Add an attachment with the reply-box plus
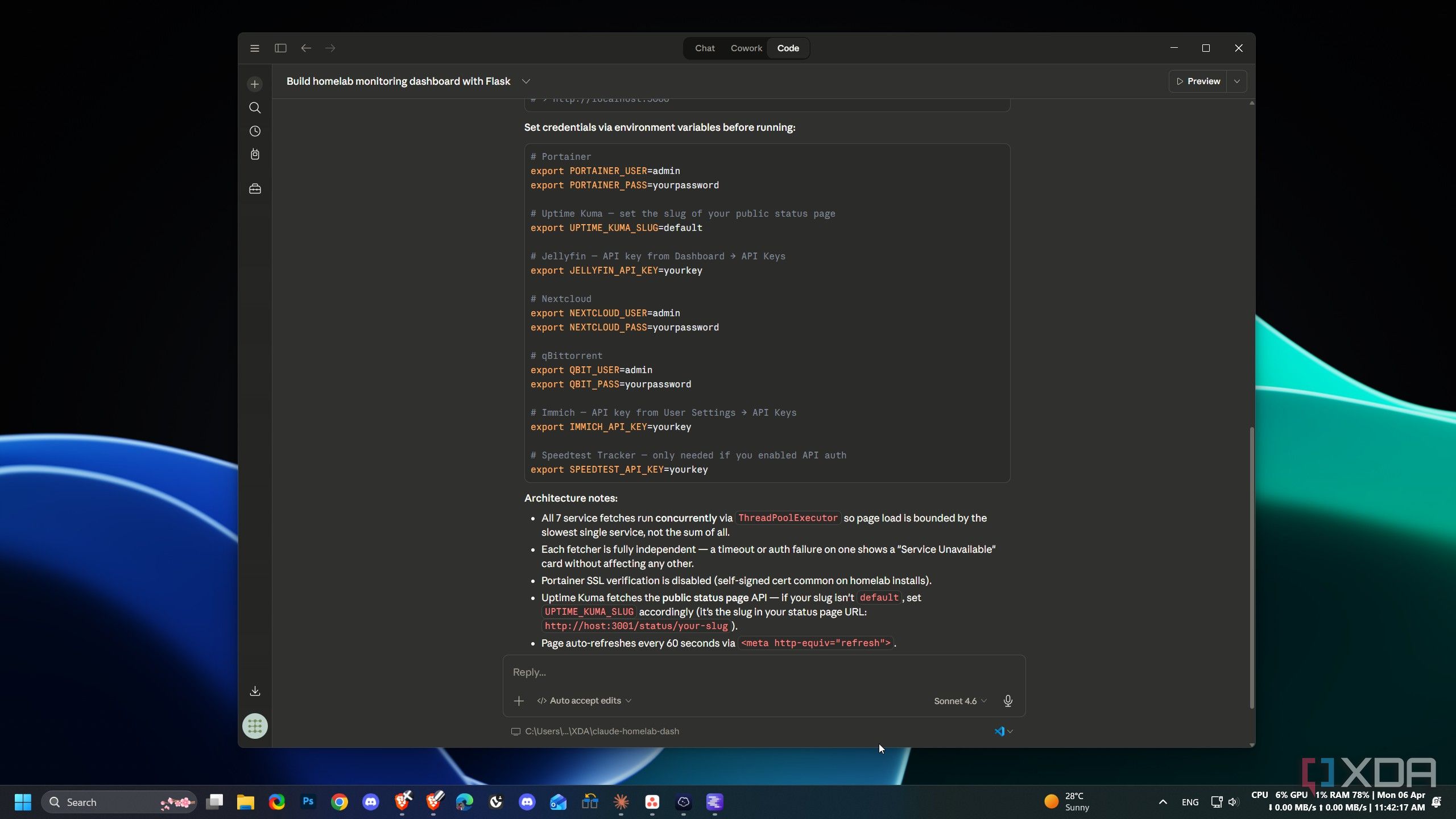The image size is (1456, 819). click(519, 701)
